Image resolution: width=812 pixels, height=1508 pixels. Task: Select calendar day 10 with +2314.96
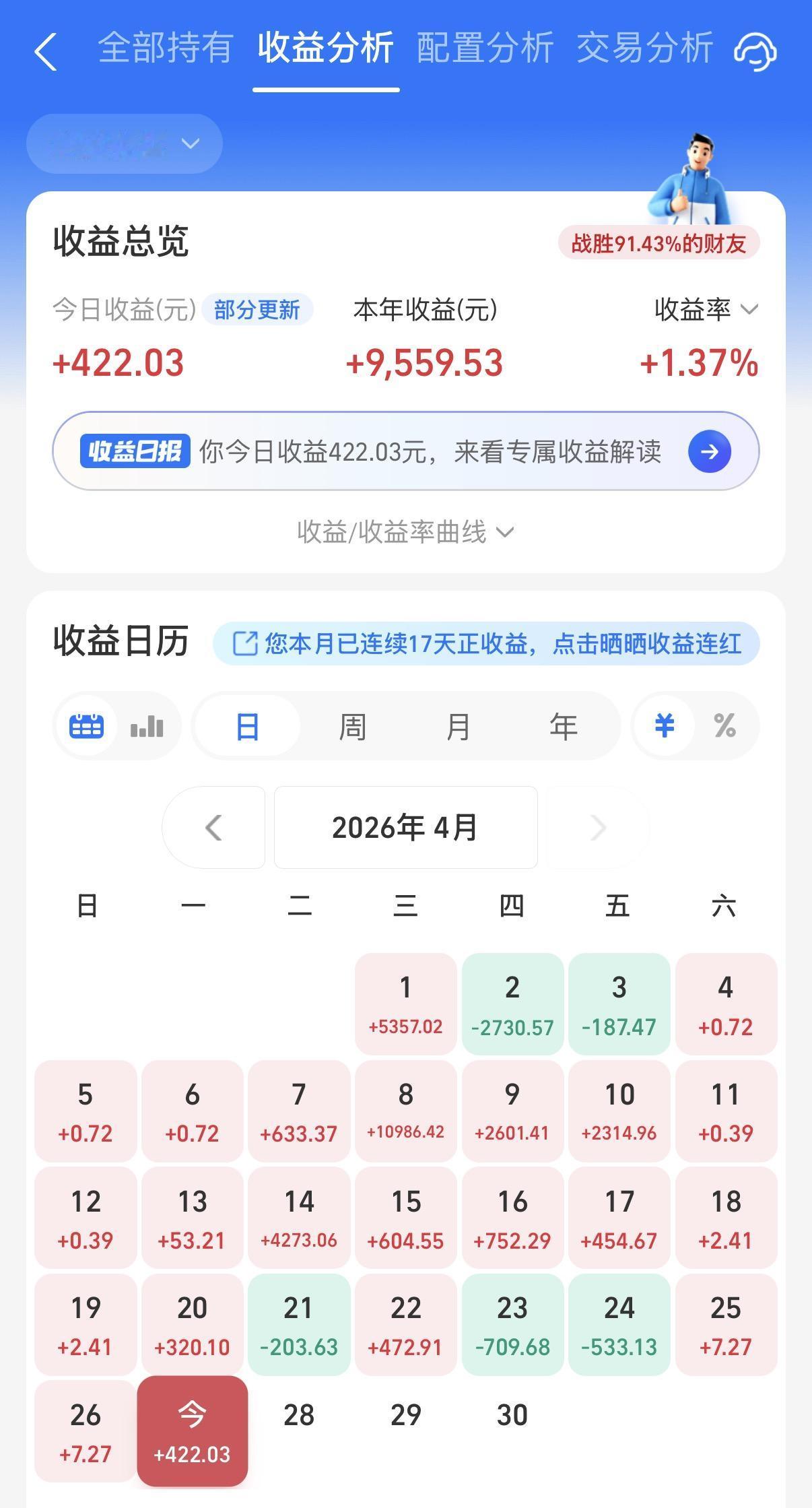click(619, 1111)
